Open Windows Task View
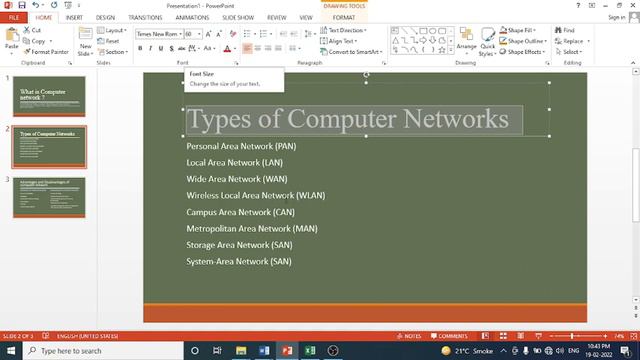 [217, 351]
